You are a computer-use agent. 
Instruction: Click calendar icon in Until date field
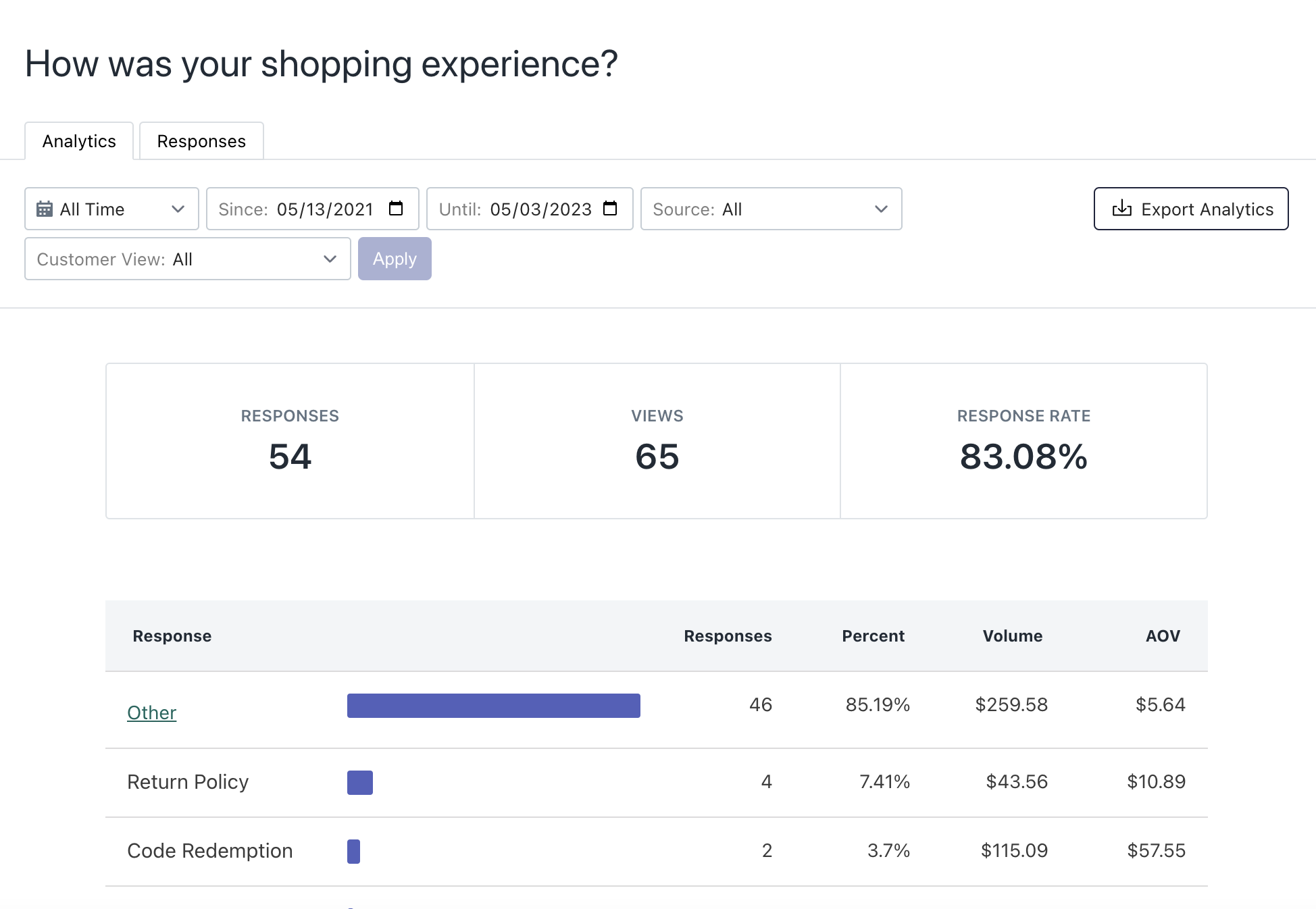(610, 209)
